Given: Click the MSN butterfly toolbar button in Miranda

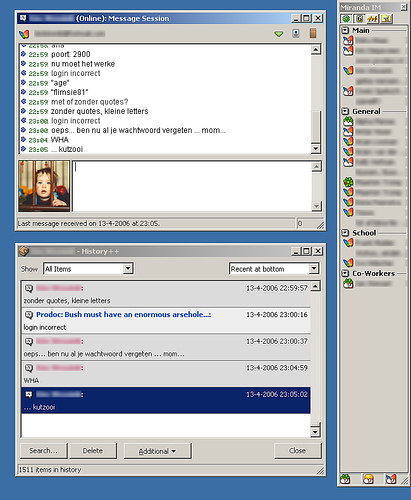Looking at the screenshot, I should [x=373, y=19].
